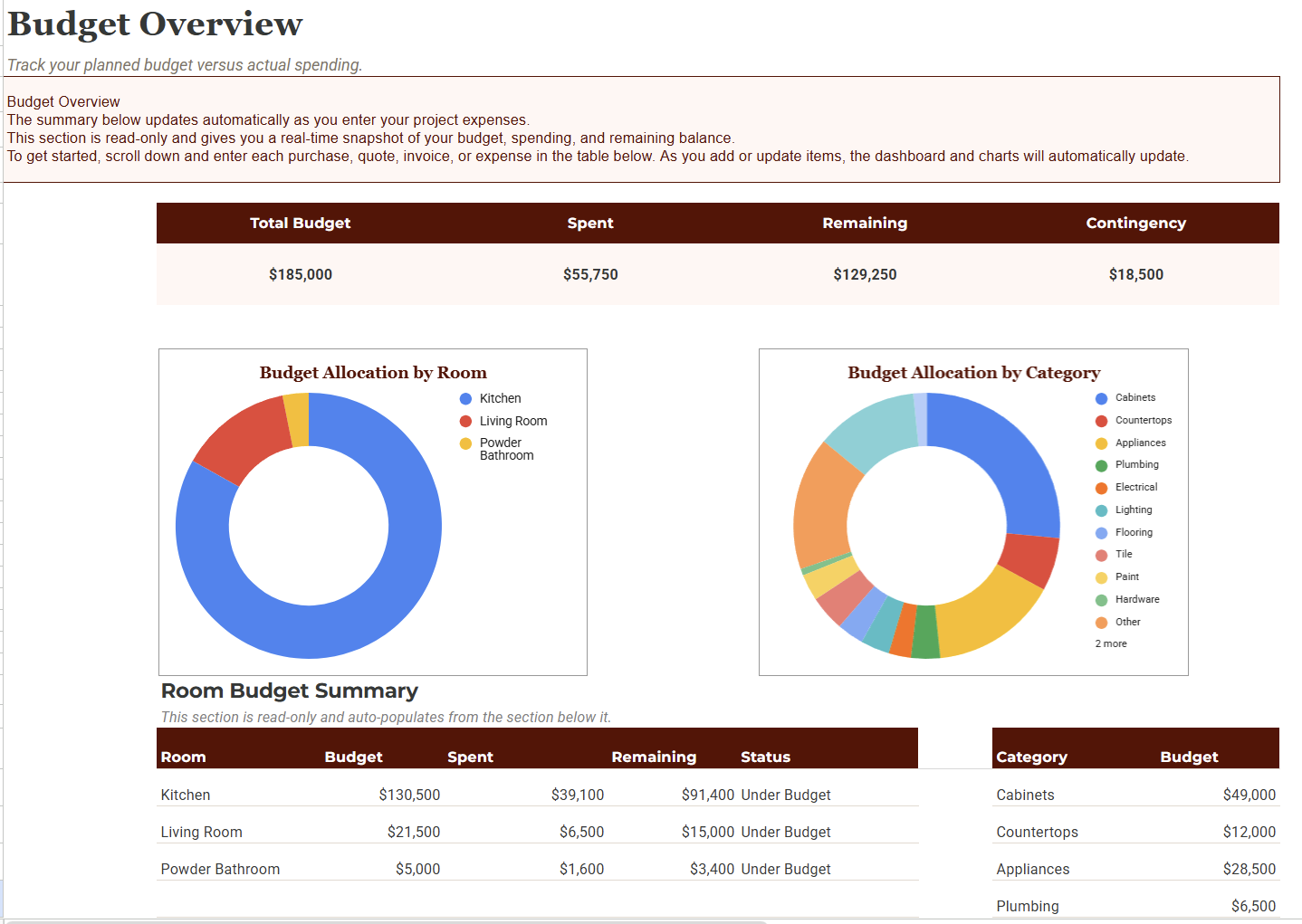This screenshot has width=1302, height=924.
Task: Select the Kitchen row name cell
Action: coord(186,795)
